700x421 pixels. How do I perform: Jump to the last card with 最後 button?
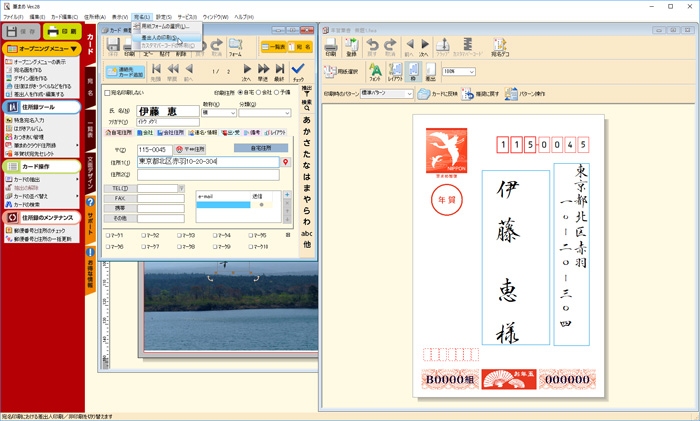point(281,72)
